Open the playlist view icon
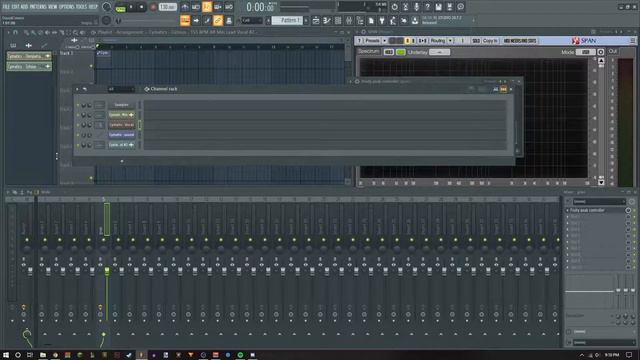This screenshot has width=640, height=360. pos(316,20)
